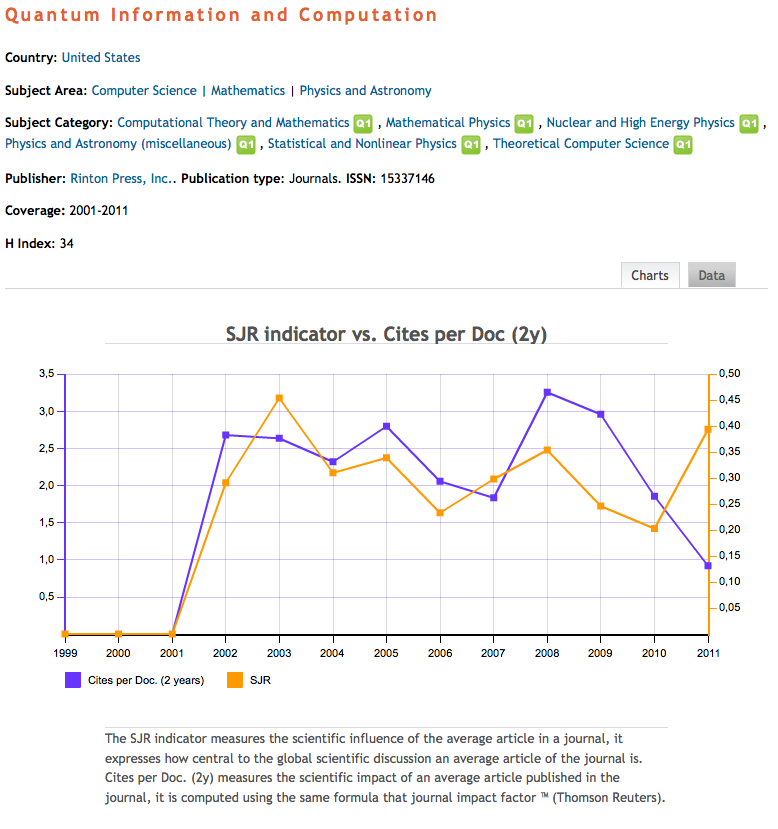Toggle the Cites per Doc. legend series

point(144,680)
